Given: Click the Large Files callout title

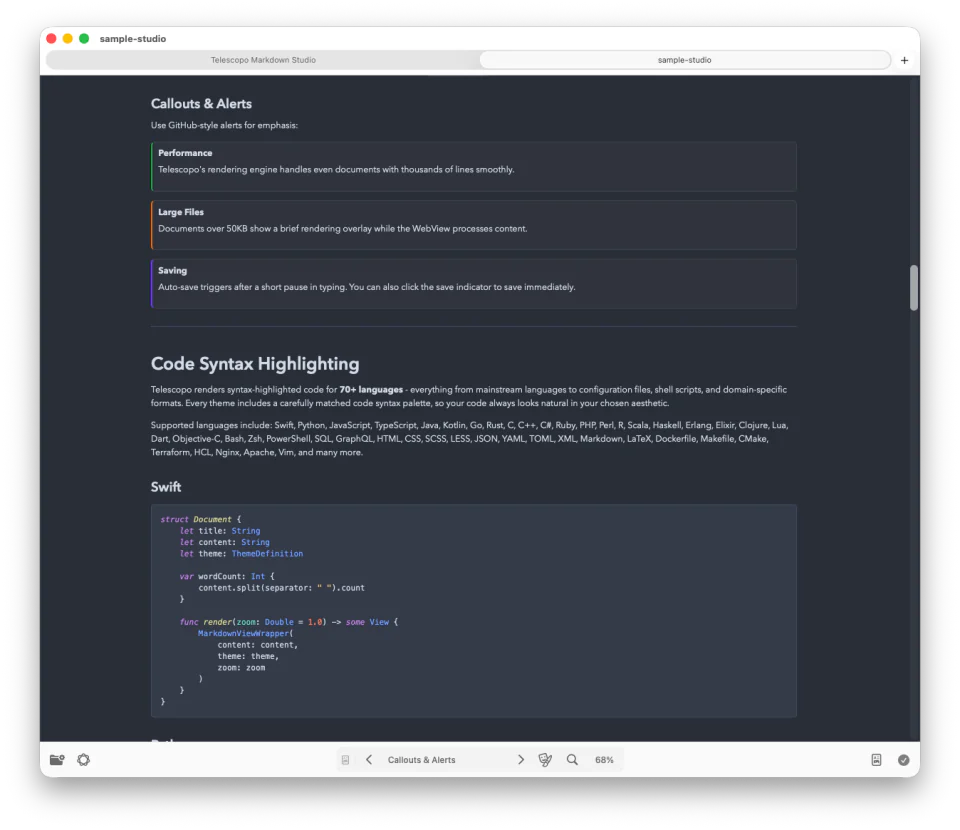Looking at the screenshot, I should pyautogui.click(x=181, y=212).
